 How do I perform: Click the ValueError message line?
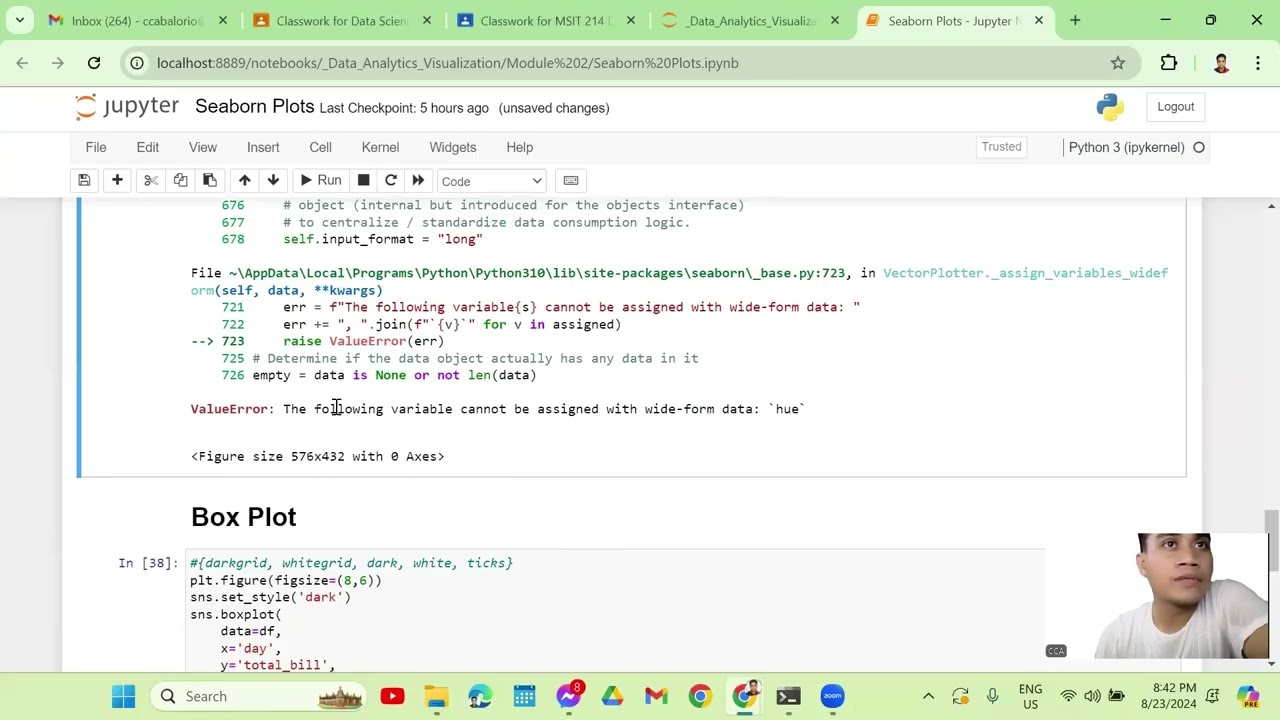click(x=498, y=409)
